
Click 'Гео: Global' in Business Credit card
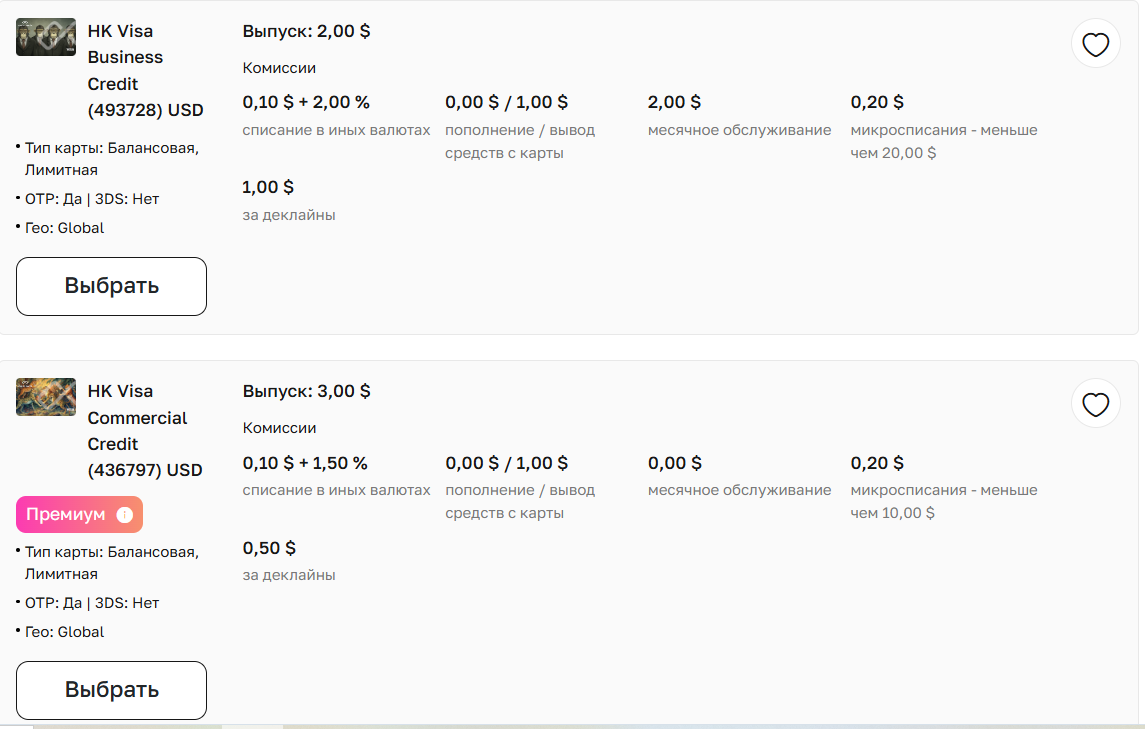tap(64, 228)
